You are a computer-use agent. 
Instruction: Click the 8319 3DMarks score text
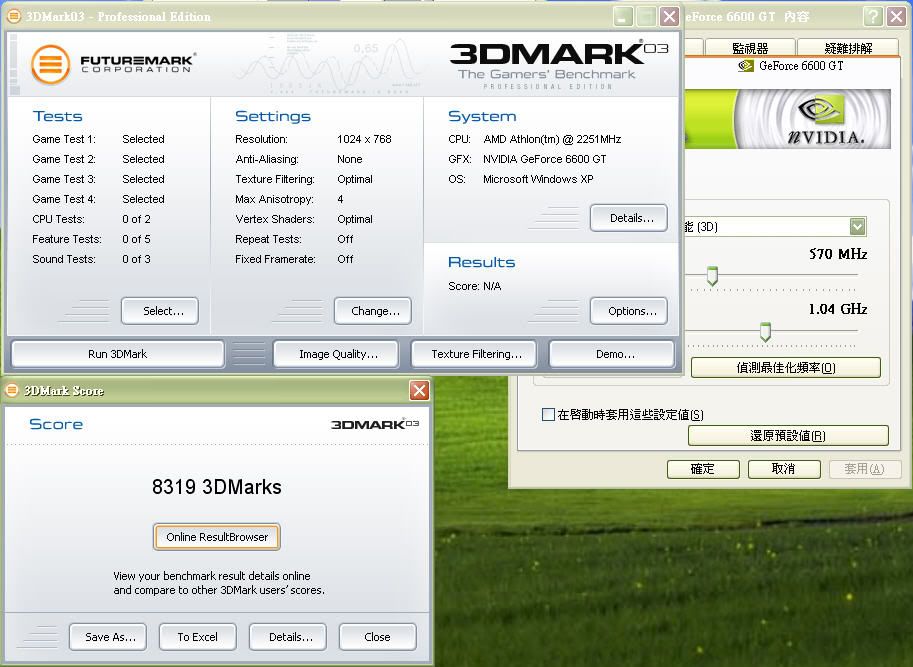click(217, 487)
